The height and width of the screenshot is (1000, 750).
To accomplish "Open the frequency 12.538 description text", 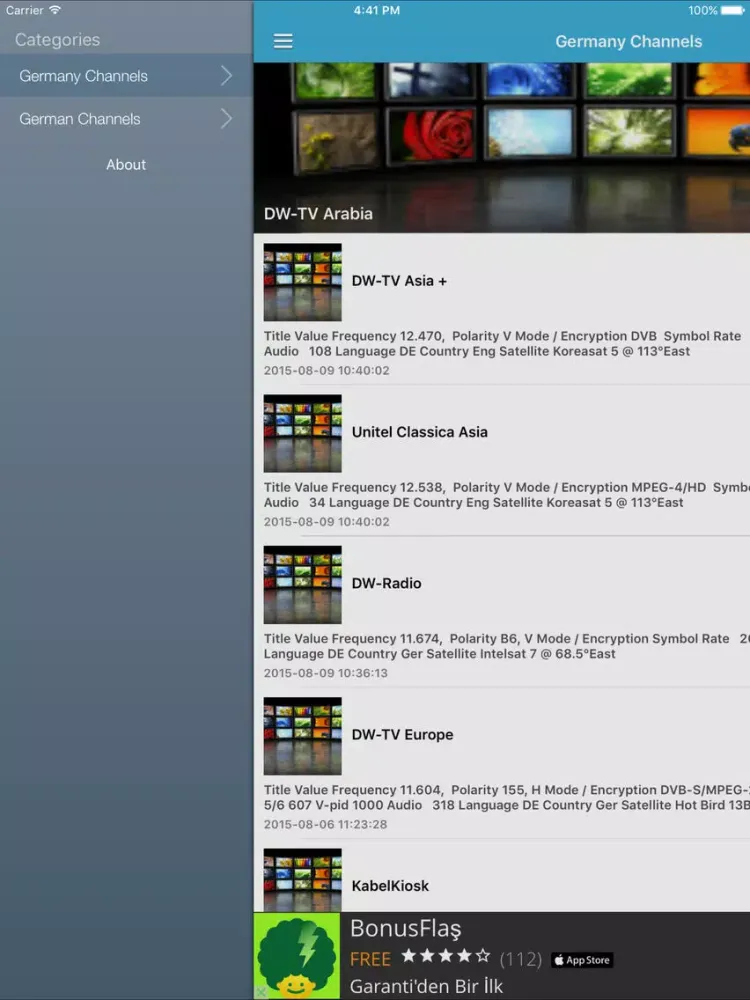I will coord(507,495).
